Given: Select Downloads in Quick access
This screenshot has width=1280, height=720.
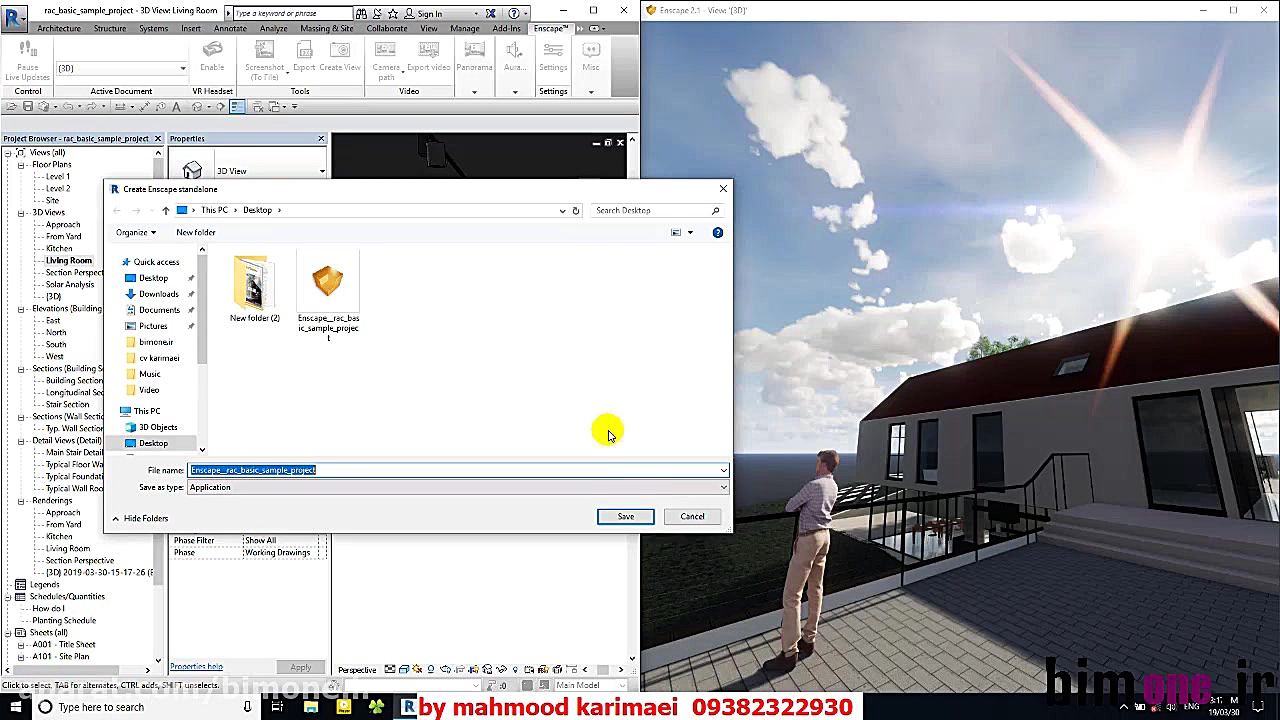Looking at the screenshot, I should click(159, 294).
